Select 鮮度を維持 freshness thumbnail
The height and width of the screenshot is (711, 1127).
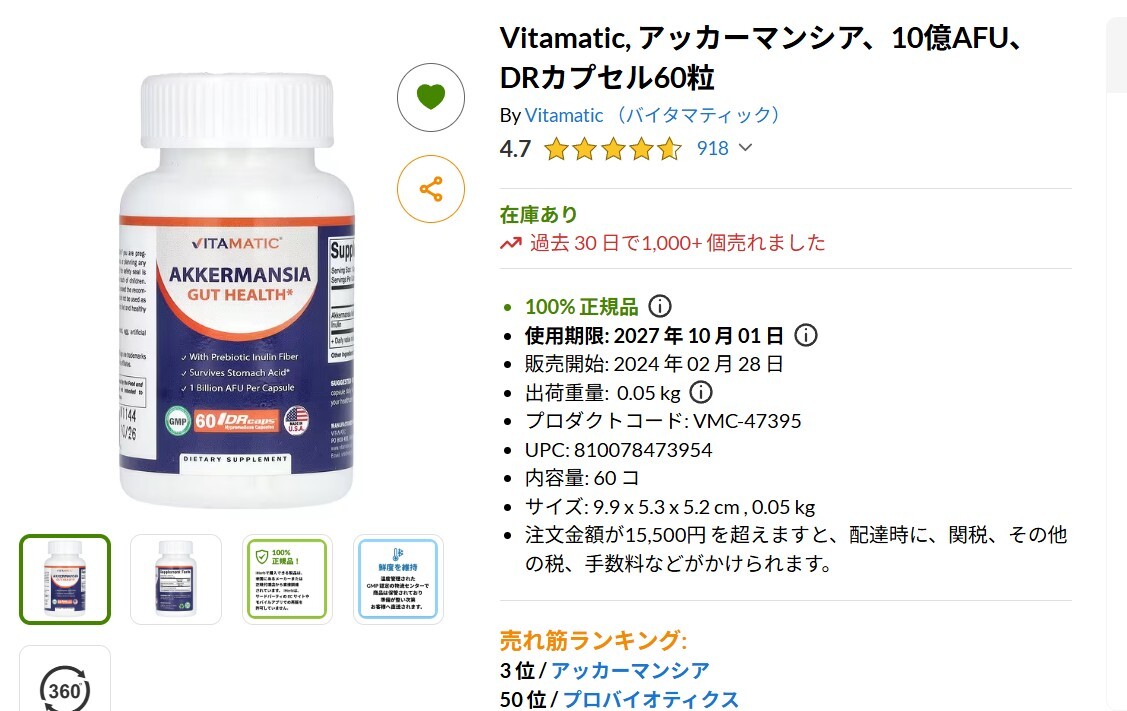(x=398, y=579)
